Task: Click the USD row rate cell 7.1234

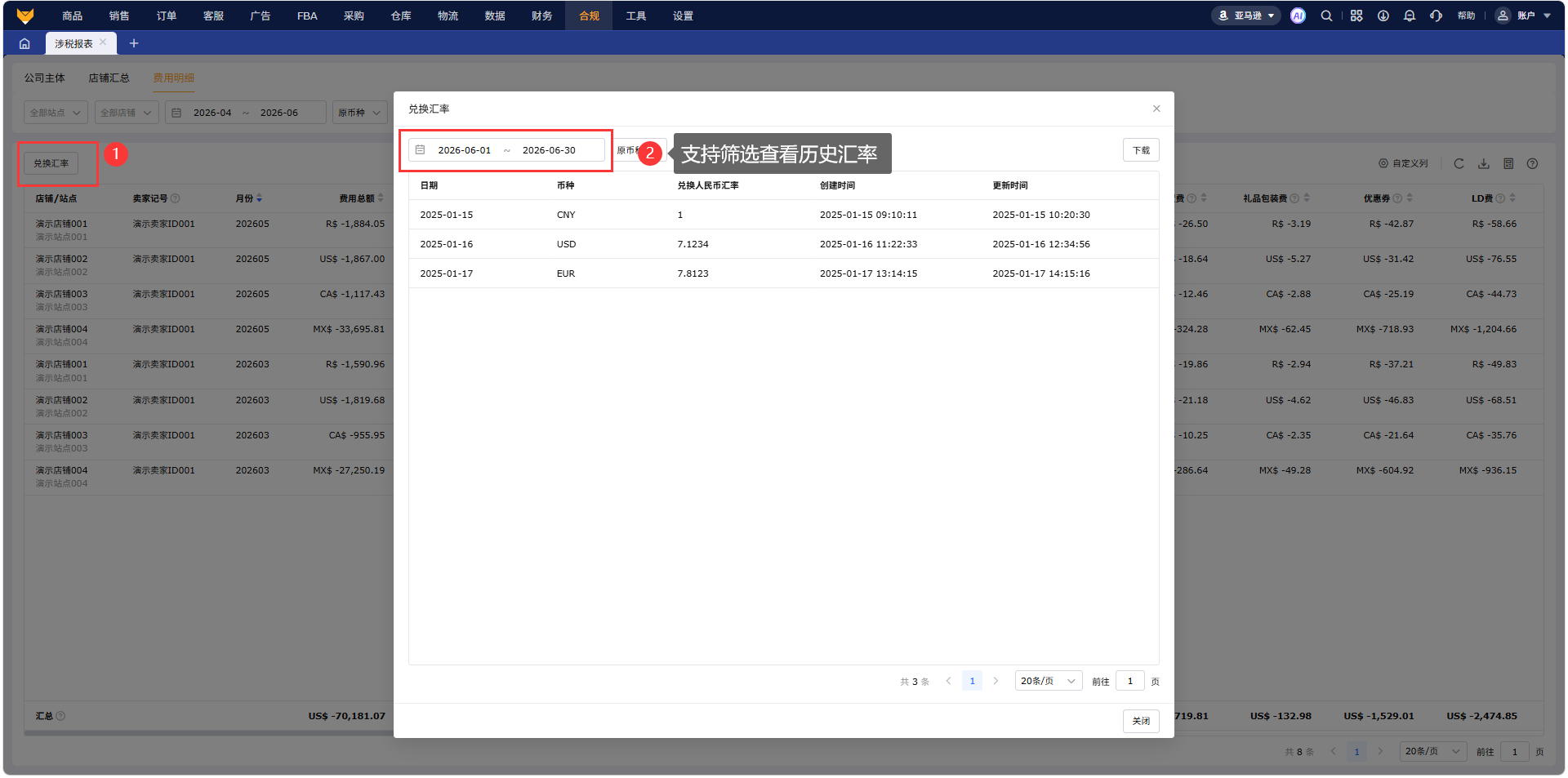Action: (x=693, y=244)
